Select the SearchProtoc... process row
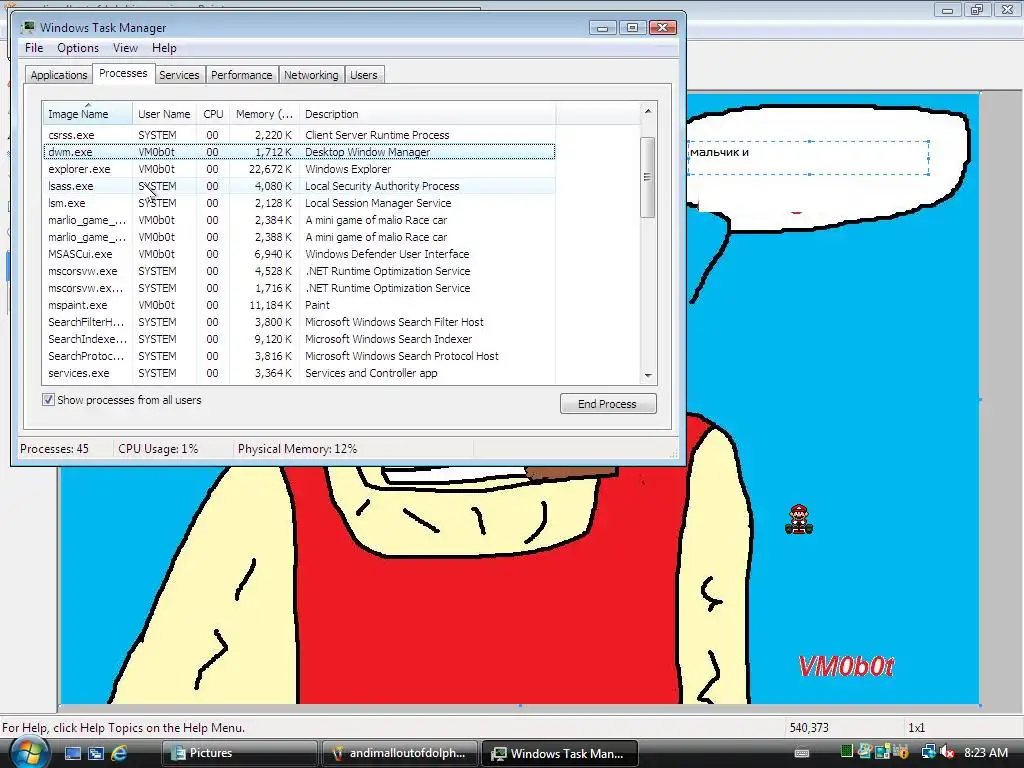The image size is (1024, 768). (x=299, y=355)
